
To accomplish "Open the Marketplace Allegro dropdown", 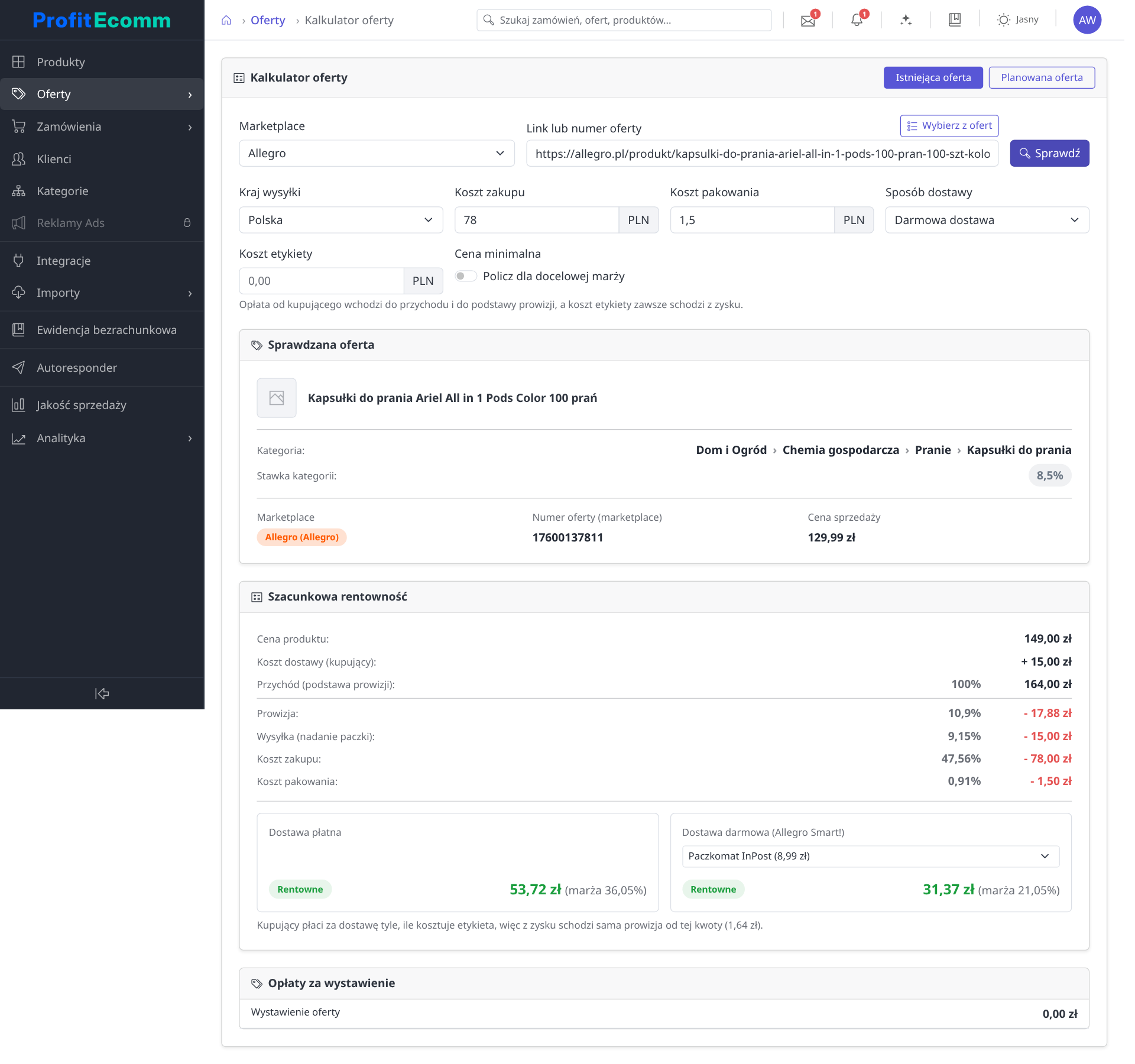I will 377,153.
